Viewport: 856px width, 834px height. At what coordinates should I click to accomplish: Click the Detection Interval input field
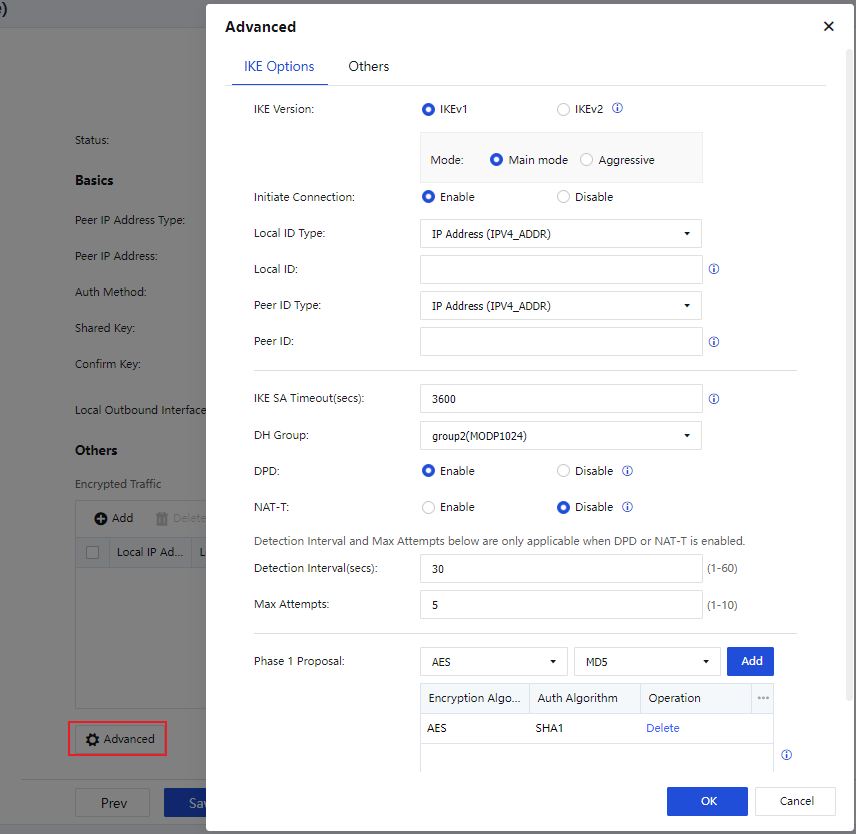[561, 569]
